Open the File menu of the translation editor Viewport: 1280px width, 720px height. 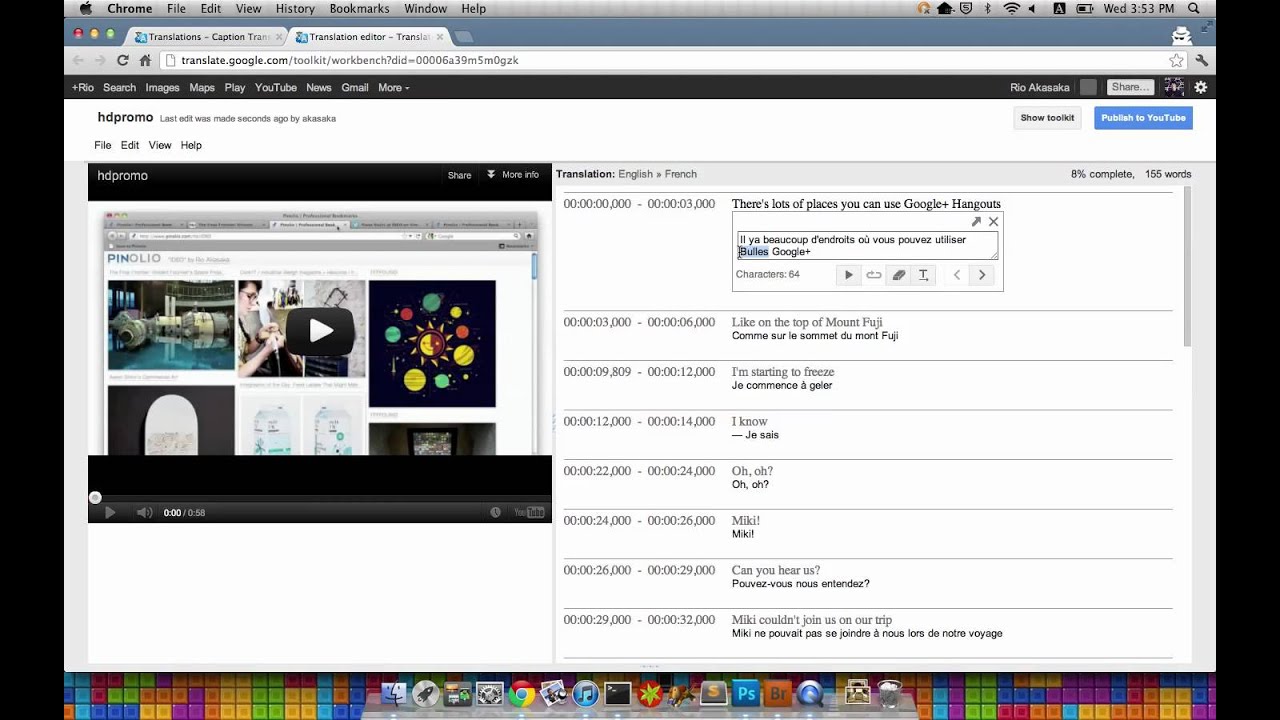[103, 145]
